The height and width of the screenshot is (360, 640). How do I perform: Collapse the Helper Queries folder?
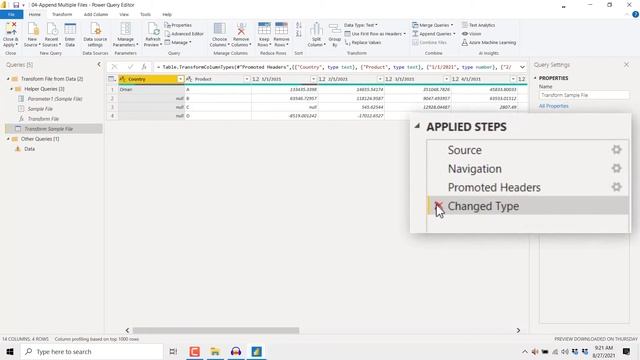[12, 89]
